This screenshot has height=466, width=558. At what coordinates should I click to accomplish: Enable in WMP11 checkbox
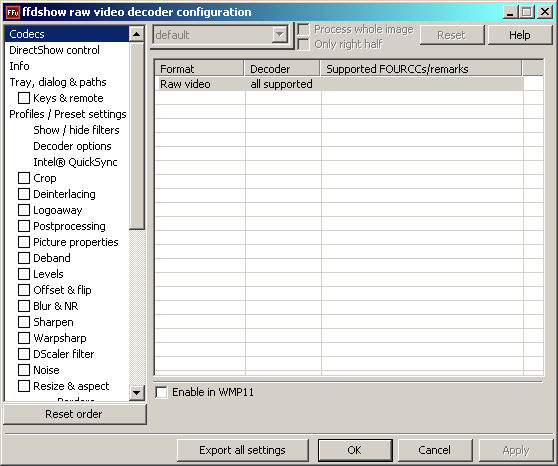[x=162, y=392]
